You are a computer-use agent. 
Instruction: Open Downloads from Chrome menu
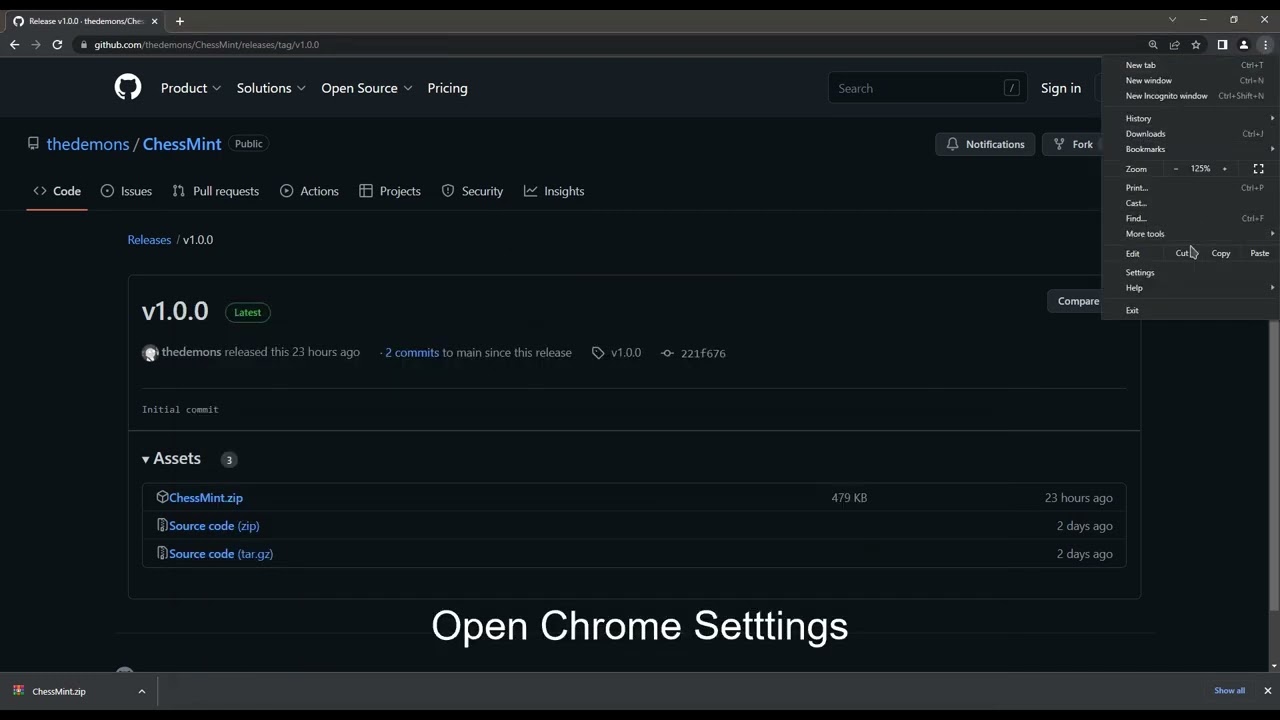point(1190,134)
